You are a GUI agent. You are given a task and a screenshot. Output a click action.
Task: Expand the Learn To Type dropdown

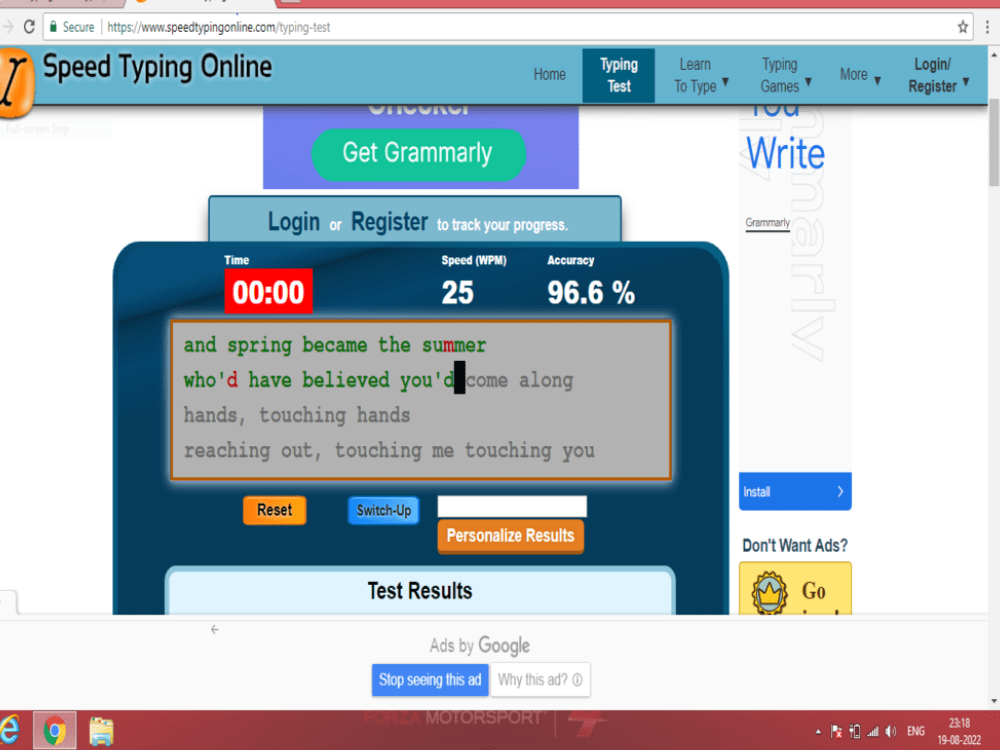coord(702,75)
